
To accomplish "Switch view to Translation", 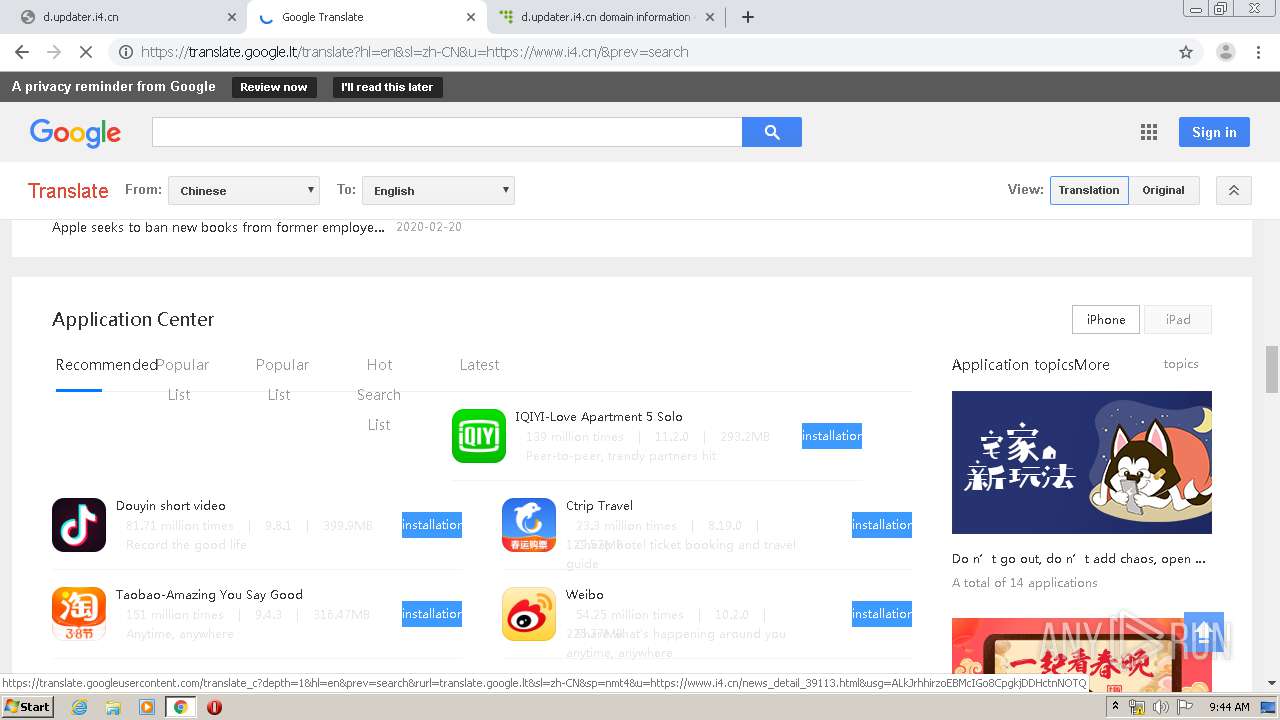I will point(1089,190).
